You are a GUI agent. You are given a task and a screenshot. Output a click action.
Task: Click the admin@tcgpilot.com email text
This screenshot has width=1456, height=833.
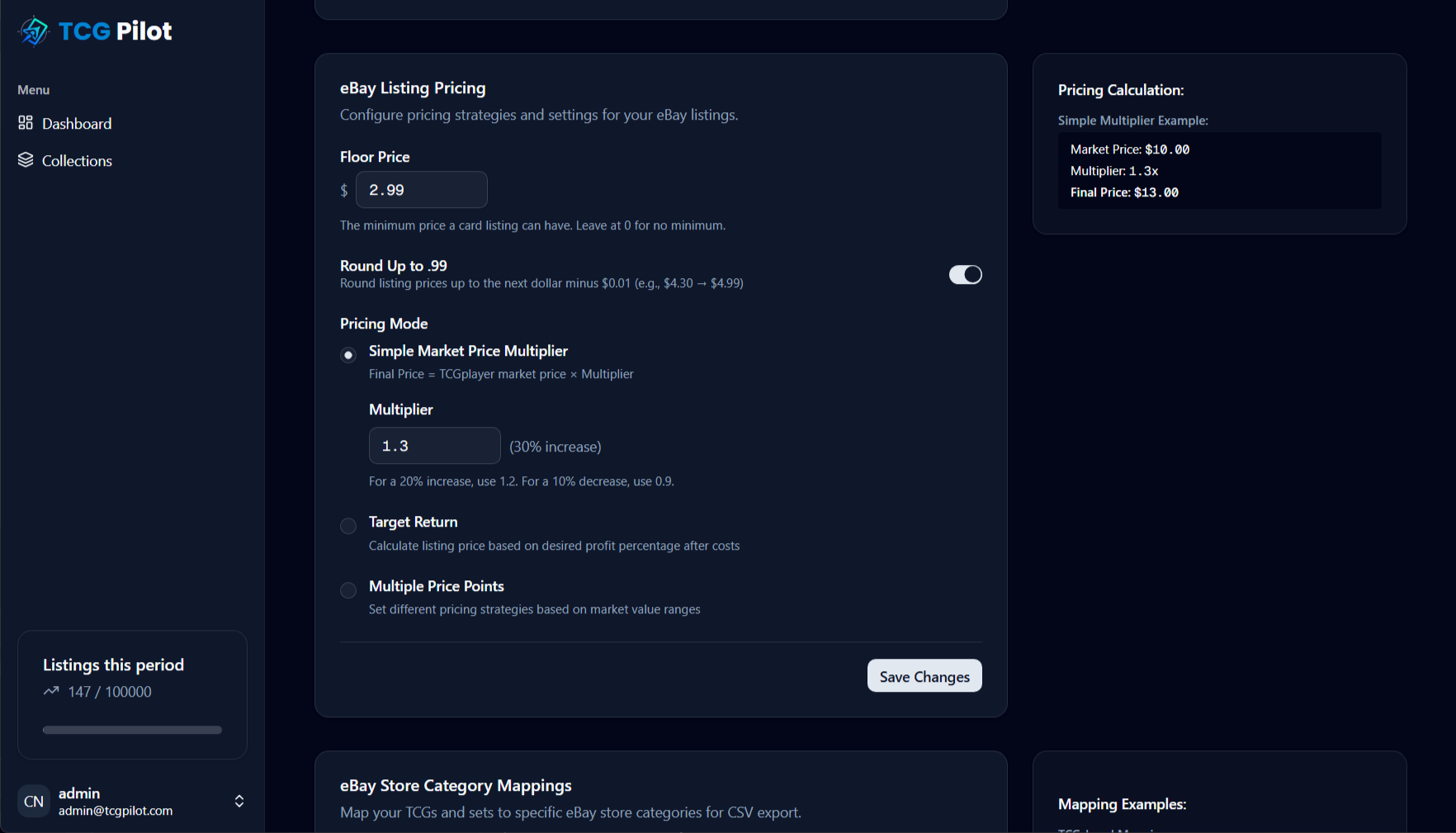(x=116, y=811)
